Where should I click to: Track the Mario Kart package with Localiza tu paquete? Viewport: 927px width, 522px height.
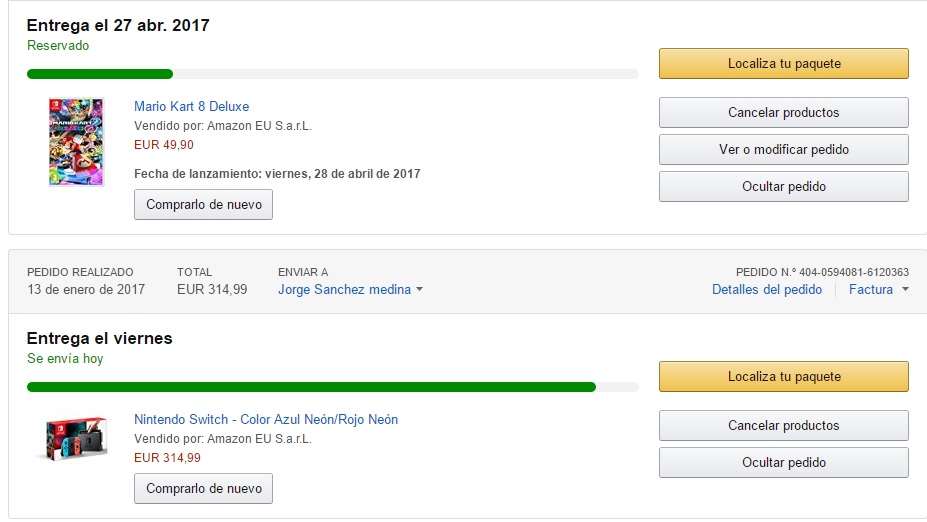(x=783, y=64)
